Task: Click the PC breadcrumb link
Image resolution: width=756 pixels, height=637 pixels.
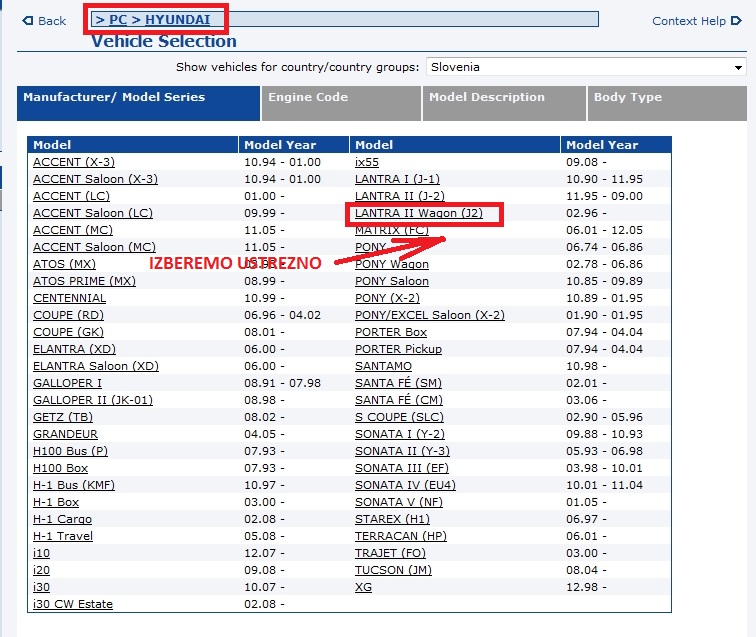Action: (x=118, y=20)
